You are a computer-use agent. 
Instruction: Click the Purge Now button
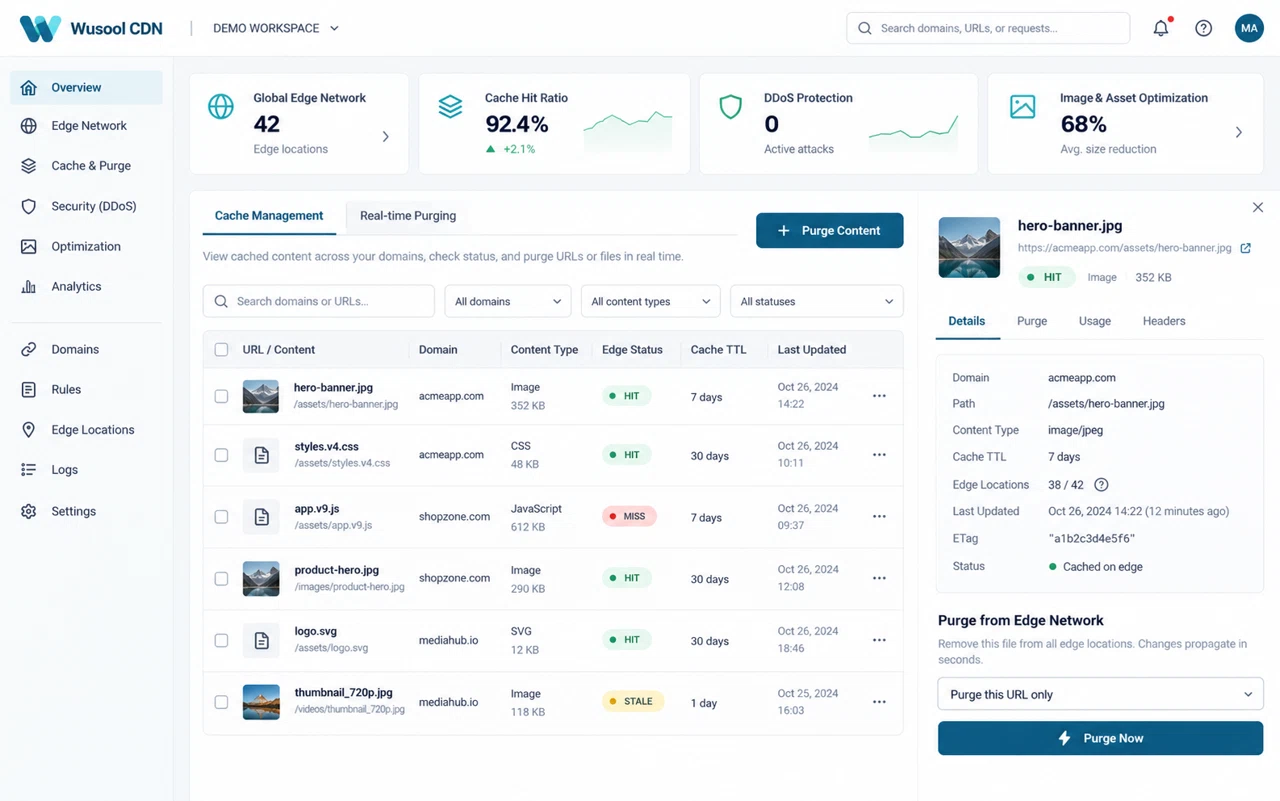[x=1100, y=738]
